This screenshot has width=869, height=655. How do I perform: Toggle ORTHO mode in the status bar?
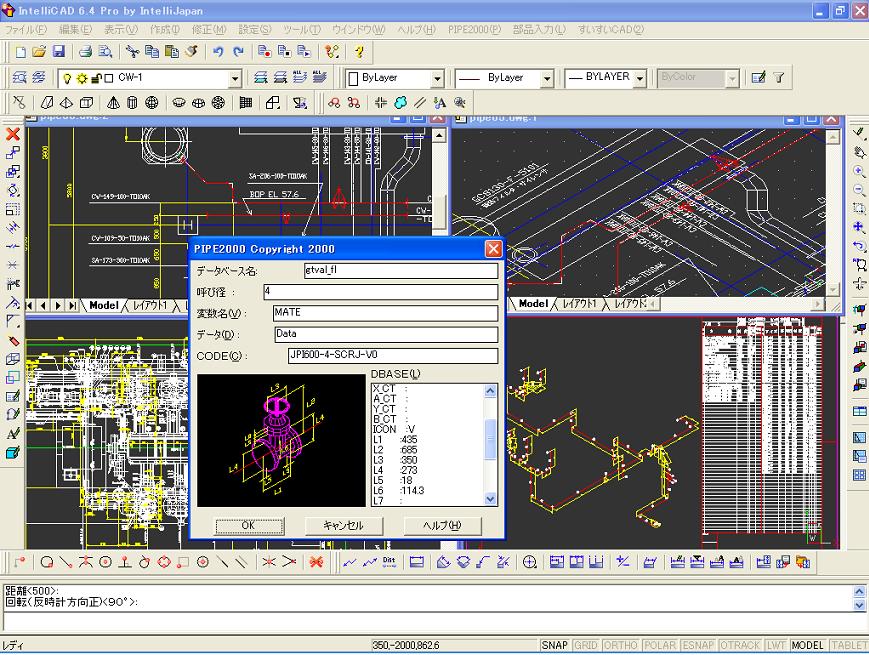(x=621, y=645)
